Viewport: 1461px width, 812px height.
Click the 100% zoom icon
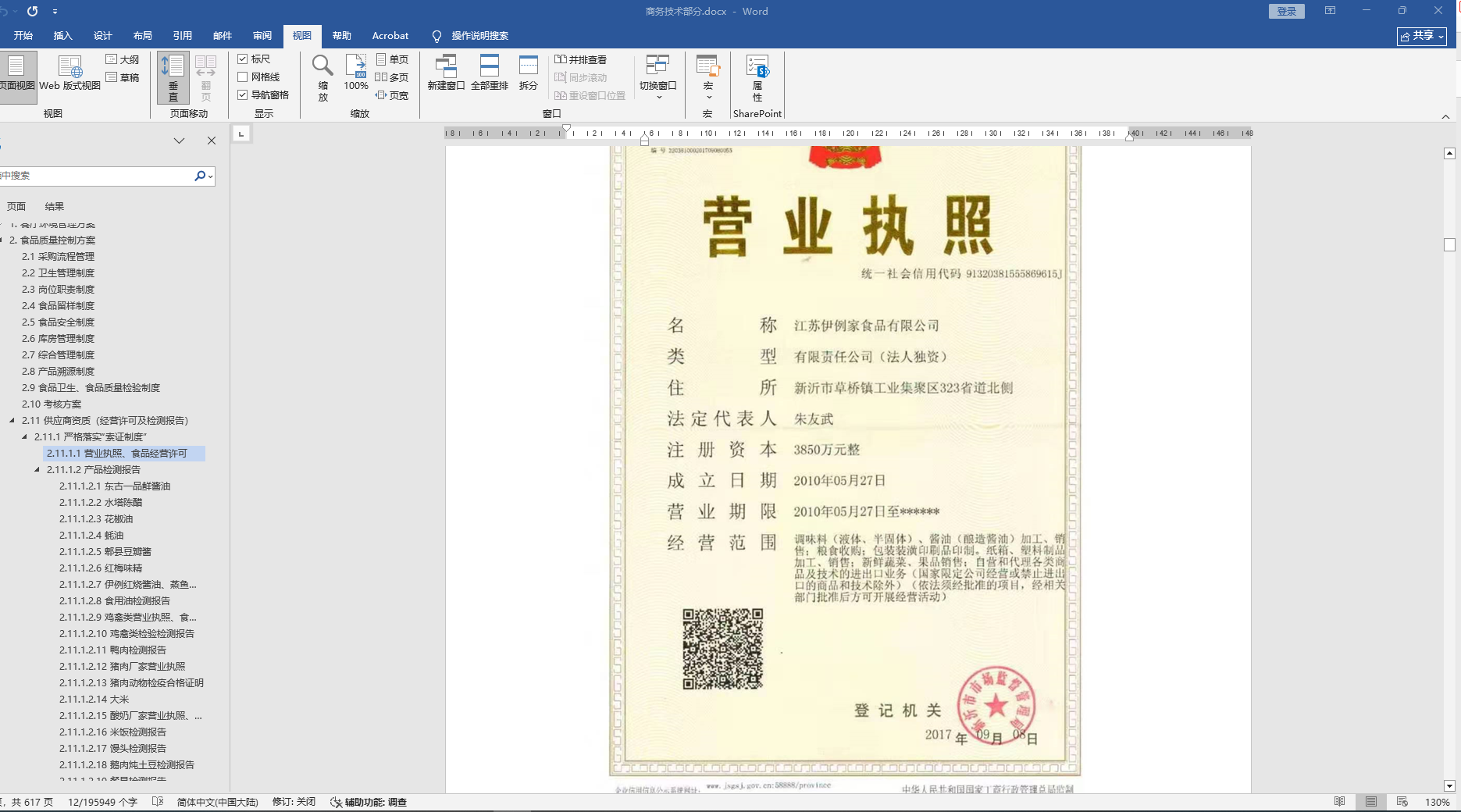[x=356, y=73]
